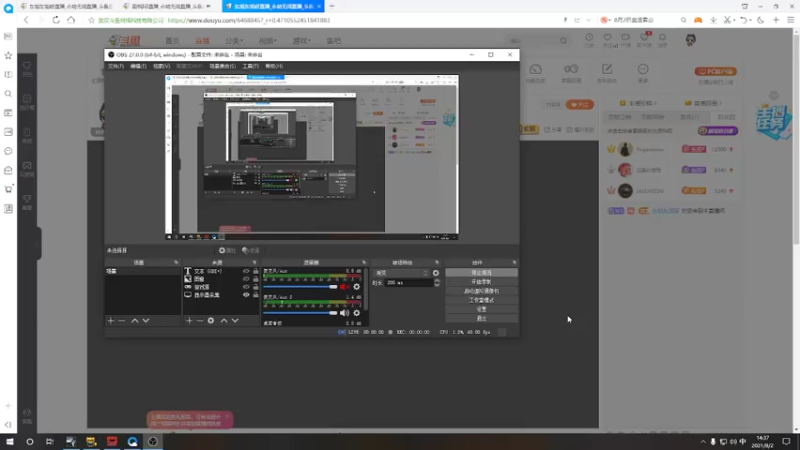Image resolution: width=800 pixels, height=450 pixels.
Task: Move source down with the sources panel down arrow
Action: pos(235,320)
